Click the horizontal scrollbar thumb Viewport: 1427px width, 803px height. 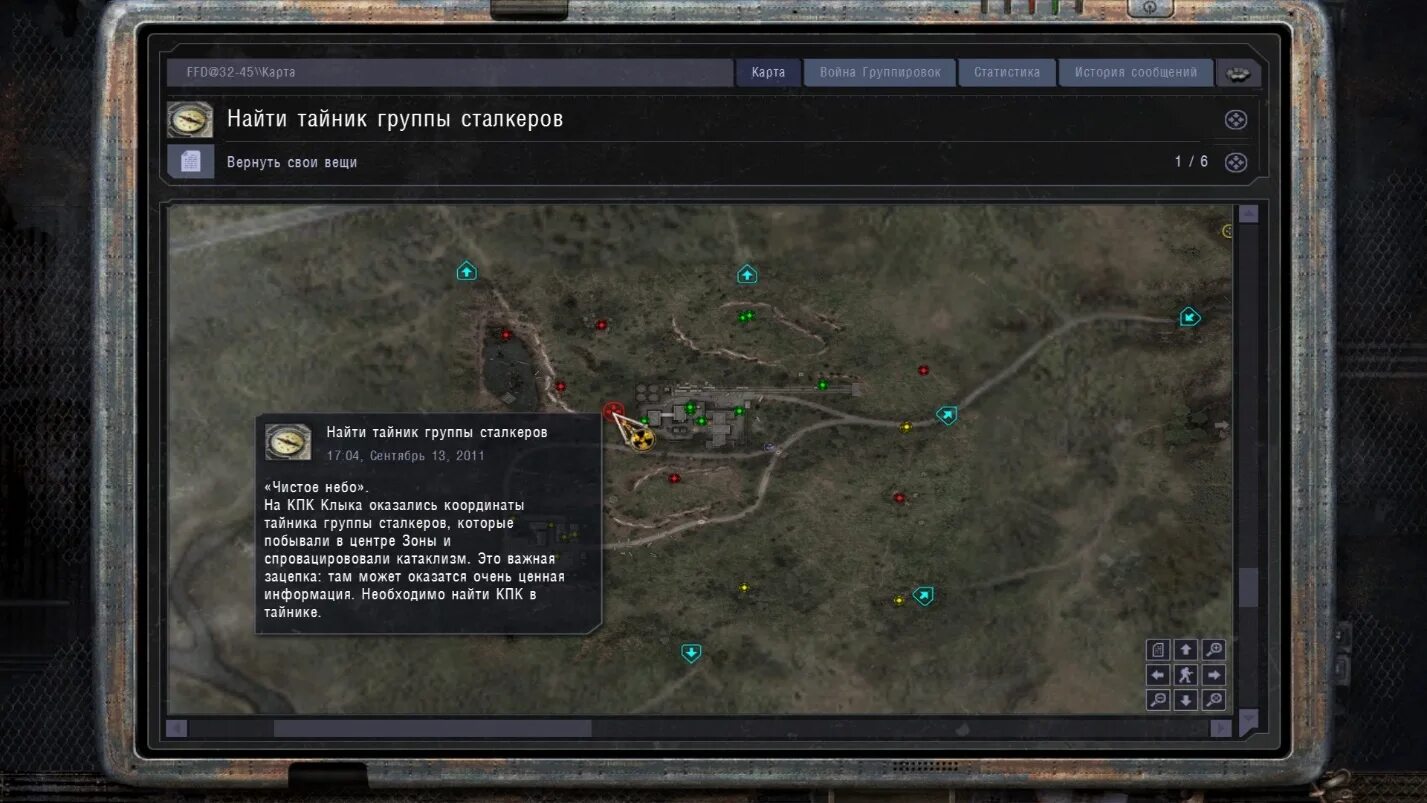pos(432,728)
